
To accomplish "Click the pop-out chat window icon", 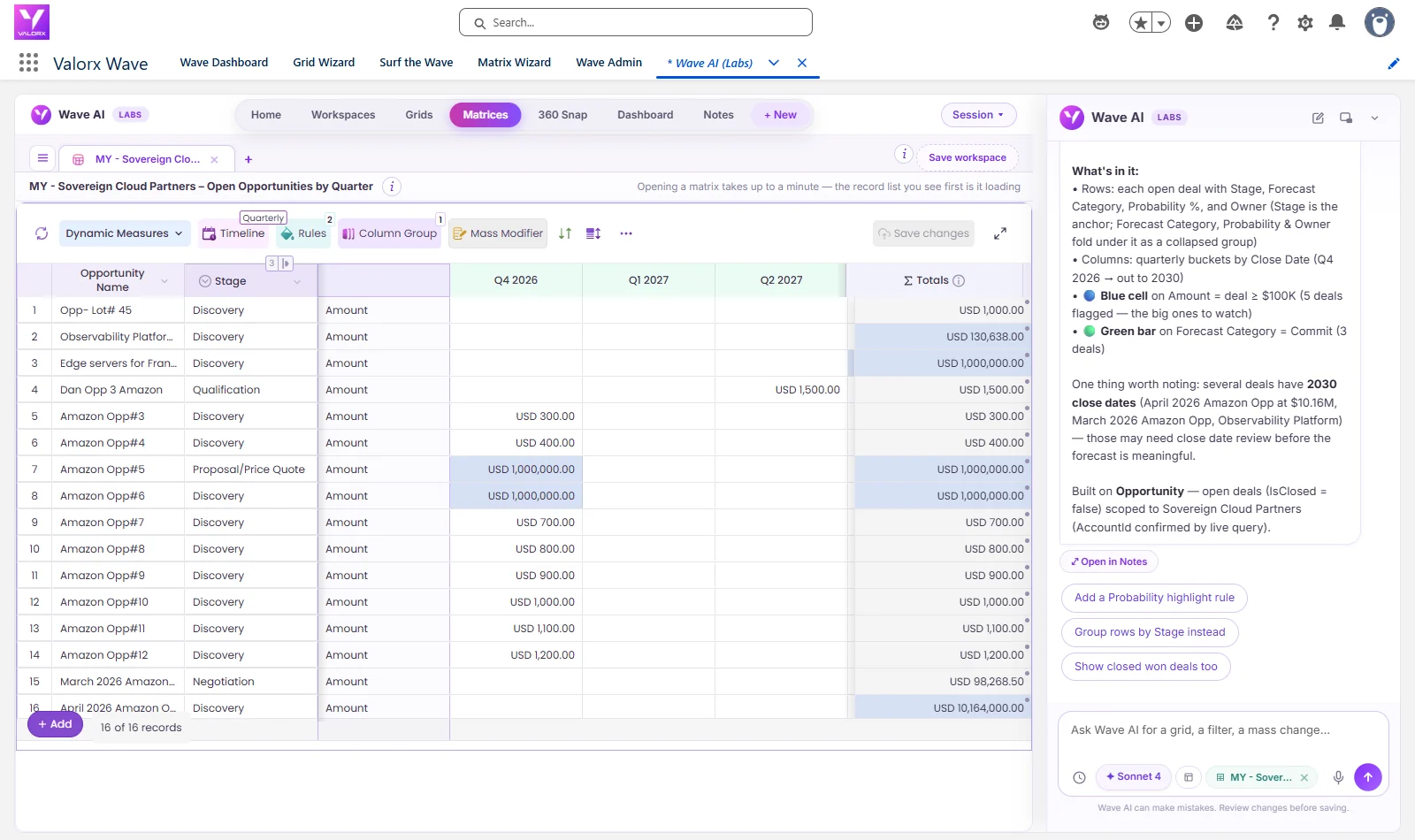I will [x=1346, y=118].
